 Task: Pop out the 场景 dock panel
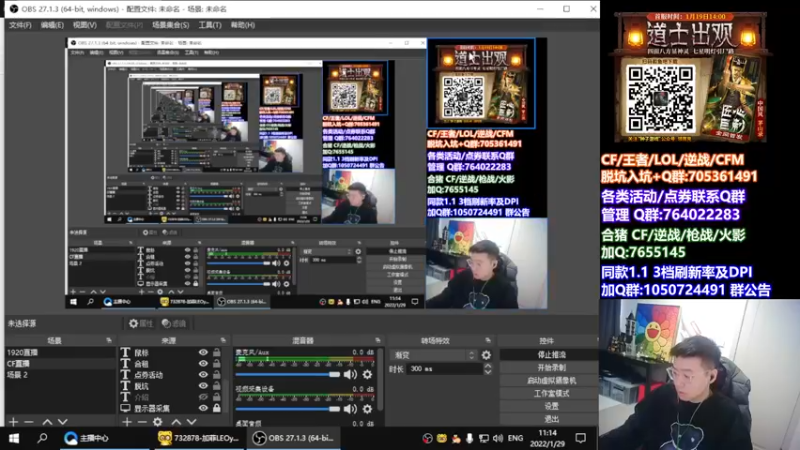(x=109, y=340)
